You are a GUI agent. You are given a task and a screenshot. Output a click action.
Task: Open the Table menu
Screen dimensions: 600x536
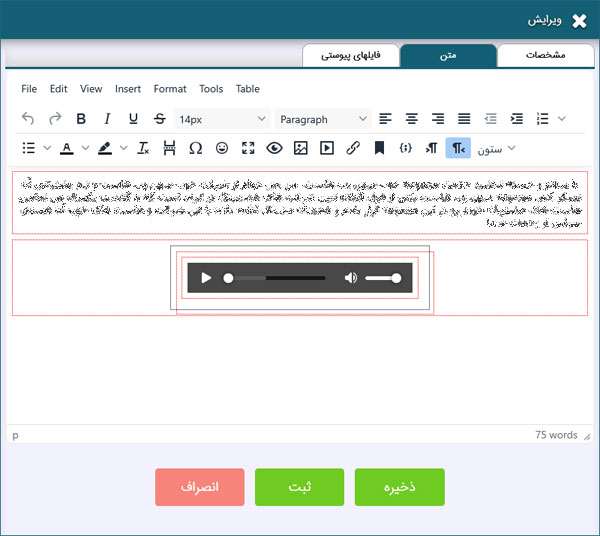coord(248,89)
